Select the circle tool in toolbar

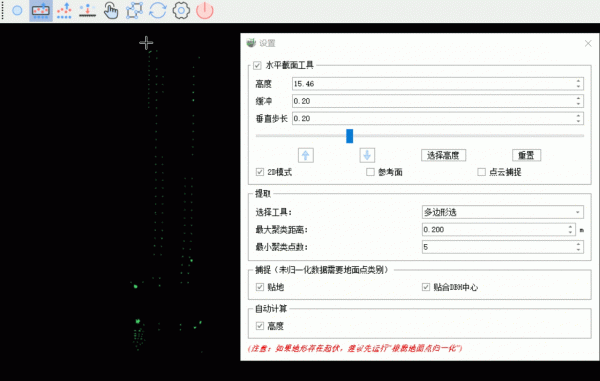coord(17,11)
